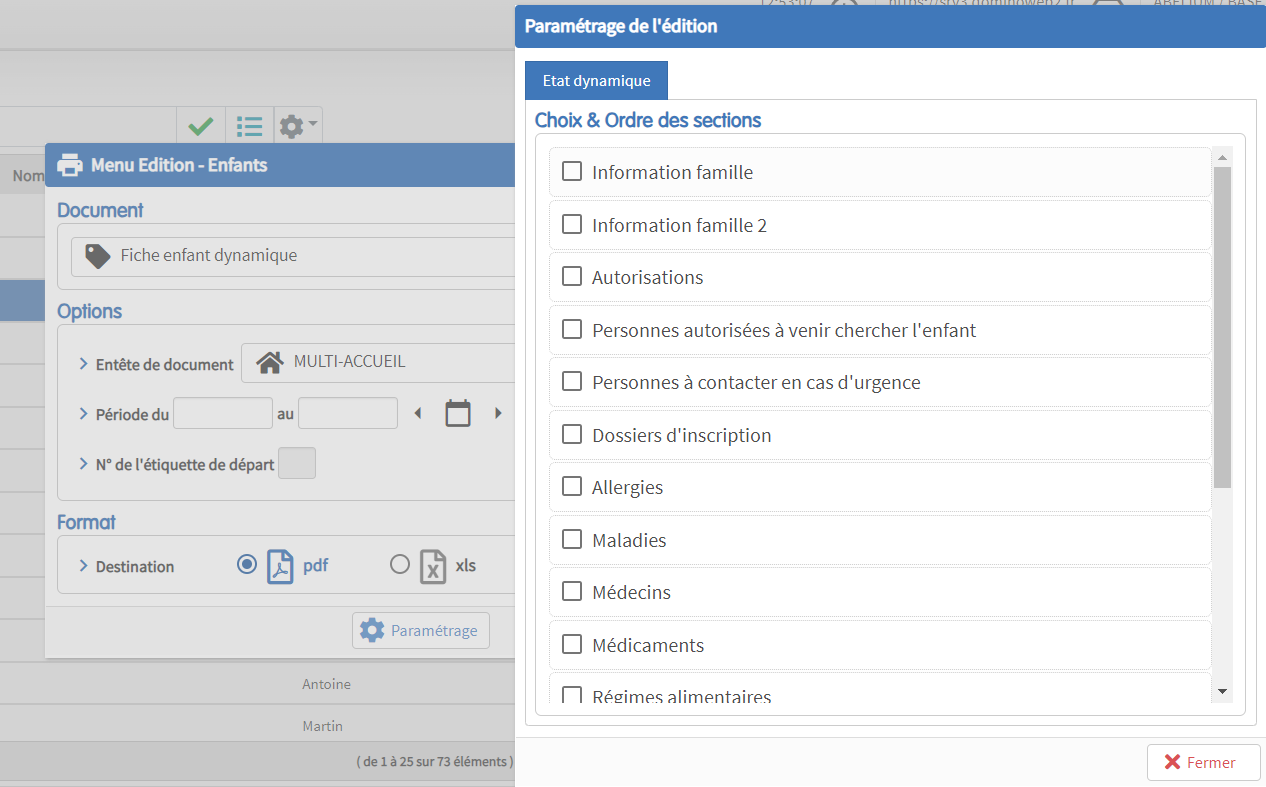Click the Fermer button
The height and width of the screenshot is (787, 1266).
[x=1203, y=762]
